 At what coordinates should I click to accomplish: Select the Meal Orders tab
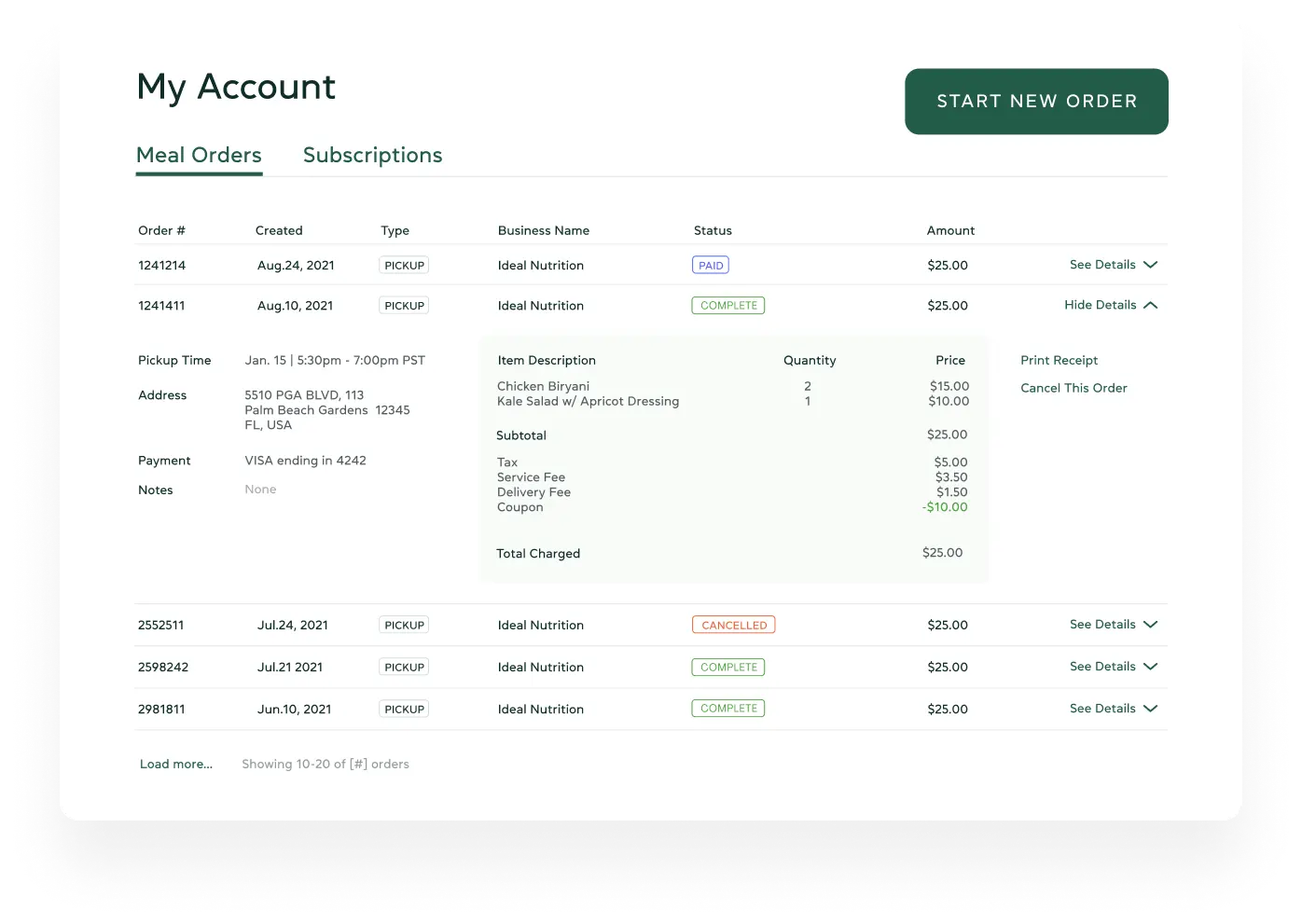point(199,155)
